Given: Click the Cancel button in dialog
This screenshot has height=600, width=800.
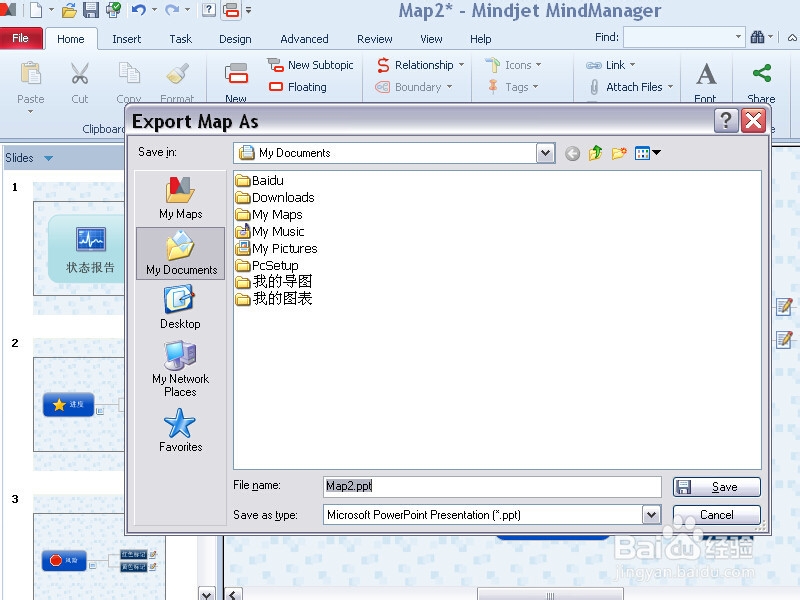Looking at the screenshot, I should [x=716, y=515].
